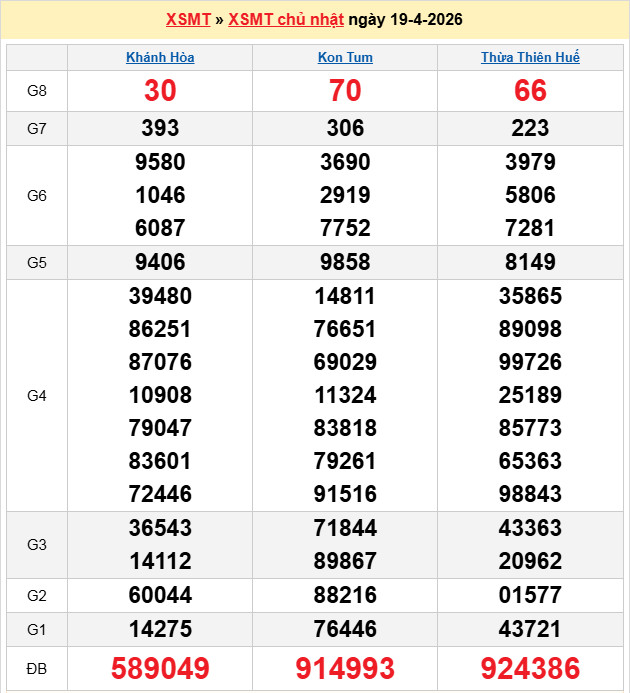The image size is (630, 693).
Task: Select the G8 number 66 for Thừa Thiên Huế
Action: tap(530, 91)
